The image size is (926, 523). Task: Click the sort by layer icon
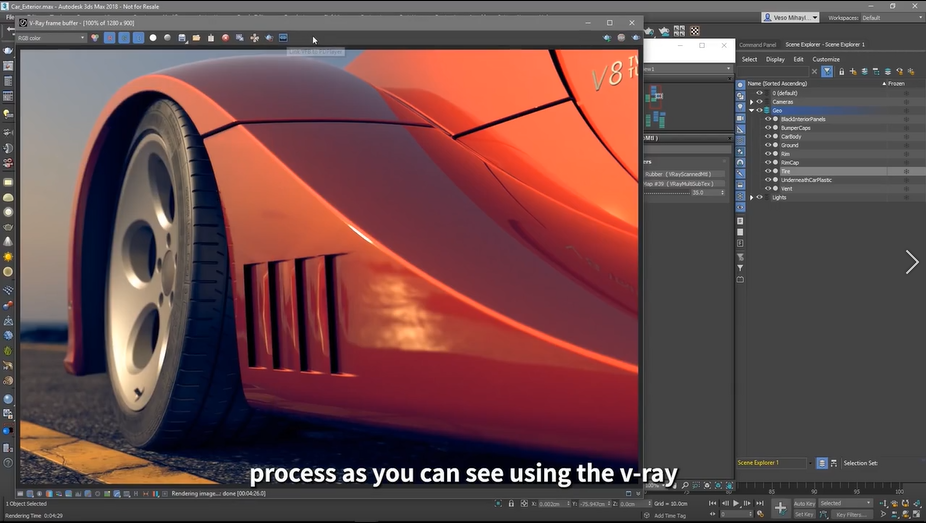point(822,463)
